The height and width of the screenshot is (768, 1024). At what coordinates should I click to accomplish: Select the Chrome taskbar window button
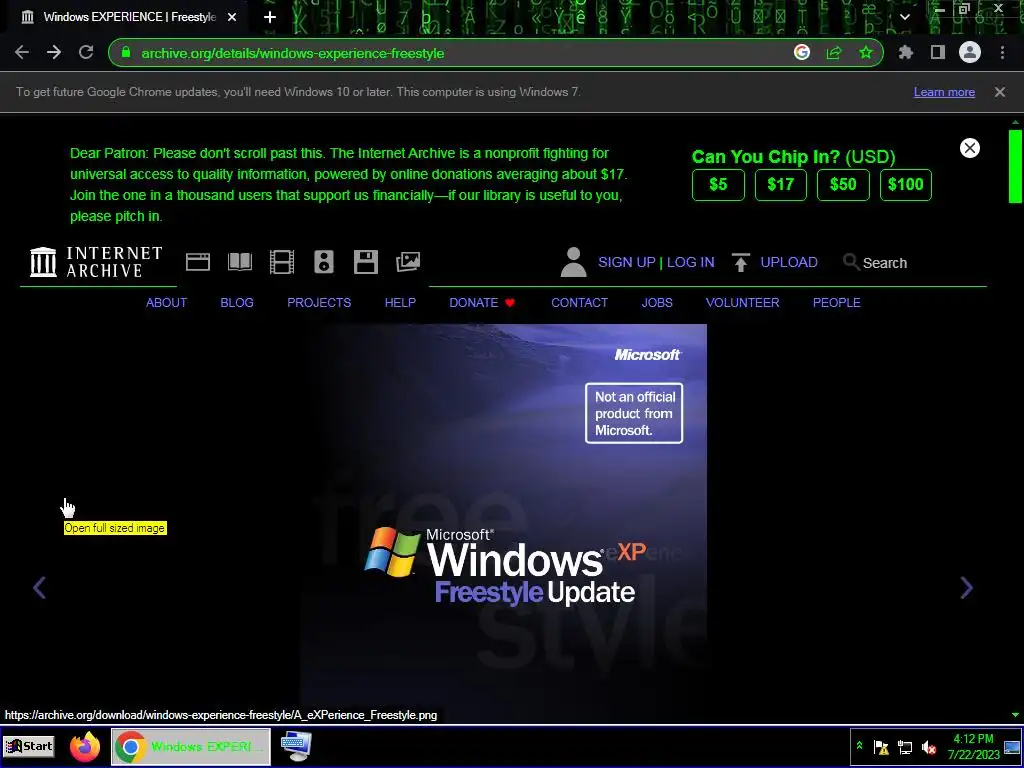191,746
